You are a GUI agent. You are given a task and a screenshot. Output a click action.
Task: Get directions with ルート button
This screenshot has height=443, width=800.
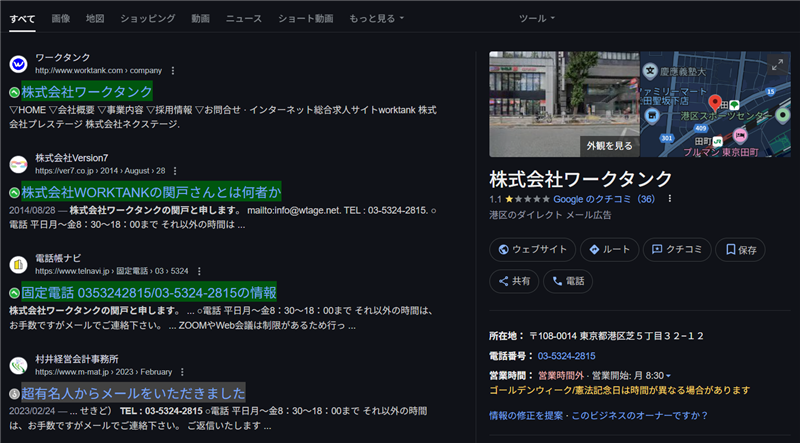tap(609, 250)
